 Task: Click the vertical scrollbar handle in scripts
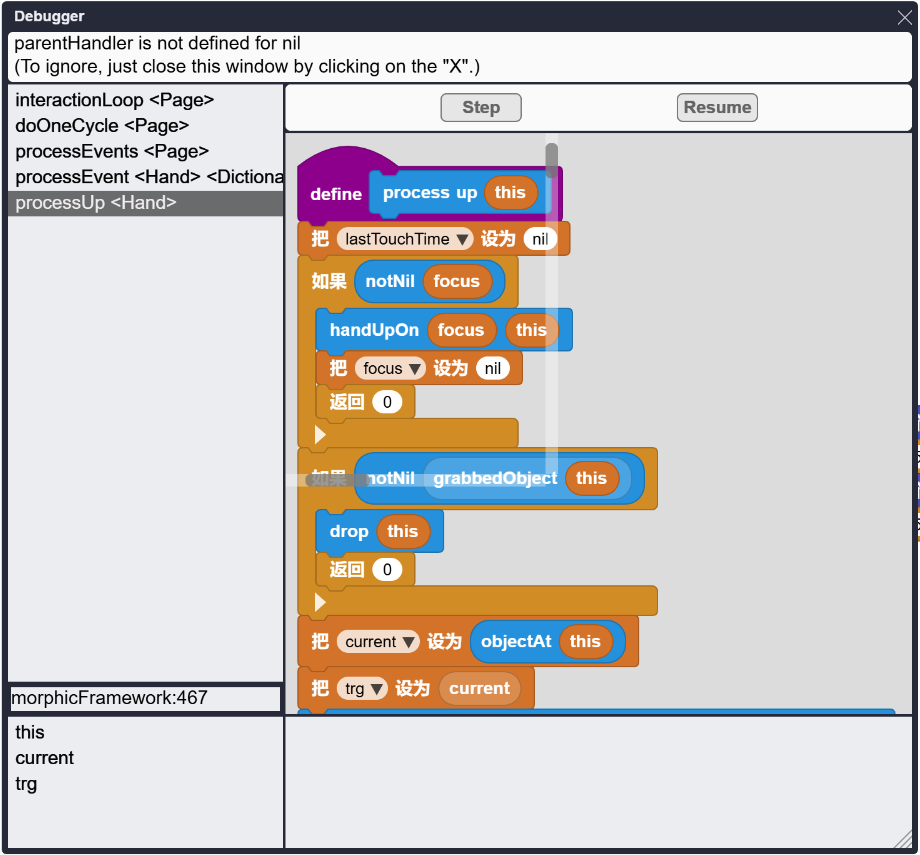pyautogui.click(x=552, y=160)
